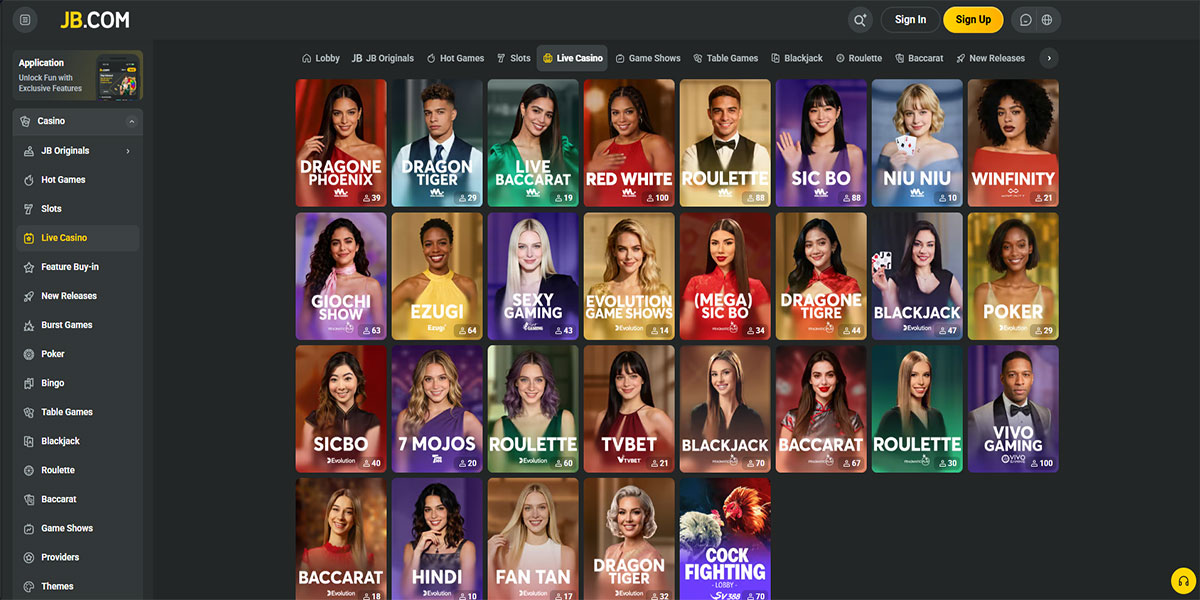Click the hamburger menu icon beside the logo
Screen dimensions: 1200x600
[25, 20]
